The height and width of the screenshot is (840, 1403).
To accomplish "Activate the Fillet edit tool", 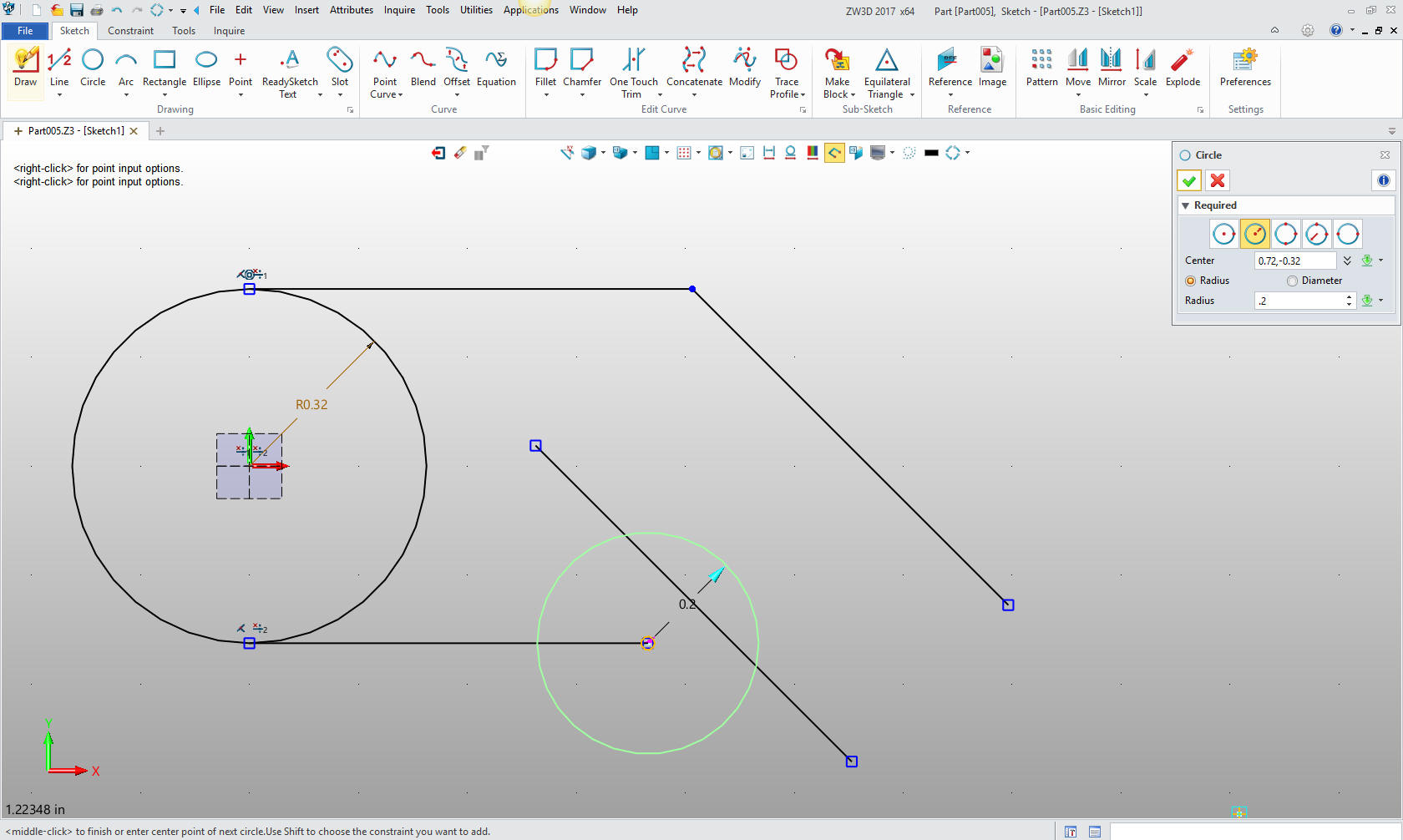I will tap(545, 68).
